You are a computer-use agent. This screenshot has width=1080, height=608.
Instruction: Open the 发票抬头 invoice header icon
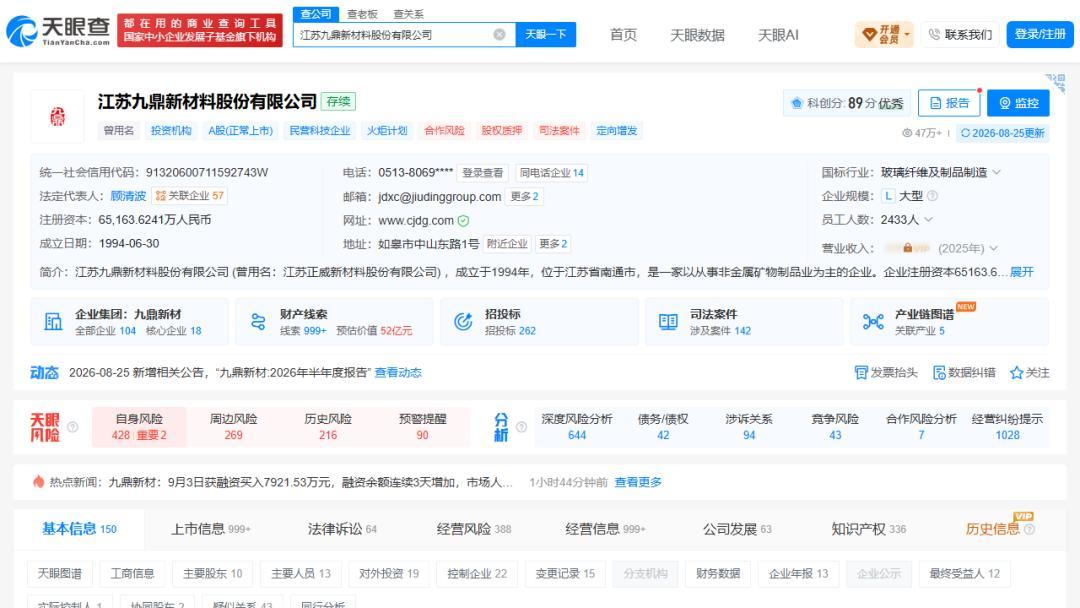[x=860, y=373]
